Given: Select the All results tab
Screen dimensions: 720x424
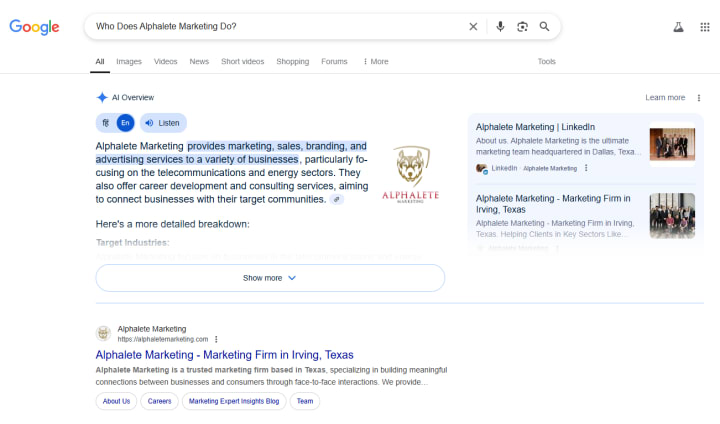Looking at the screenshot, I should [x=100, y=62].
